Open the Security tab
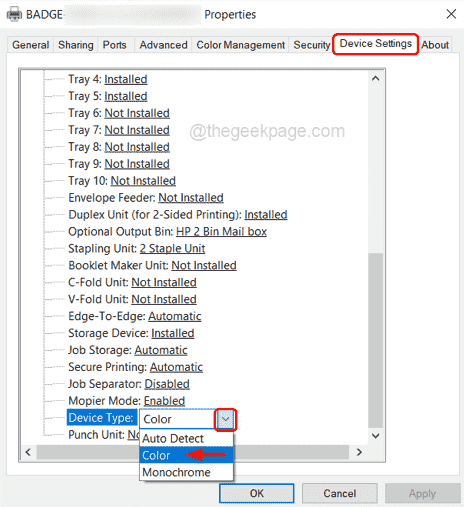Viewport: 464px width, 507px height. [x=312, y=45]
